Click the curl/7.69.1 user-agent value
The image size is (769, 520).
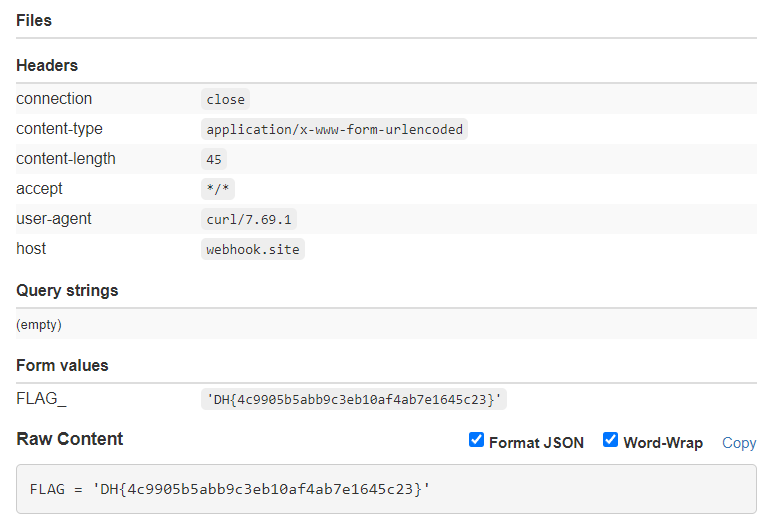coord(249,219)
